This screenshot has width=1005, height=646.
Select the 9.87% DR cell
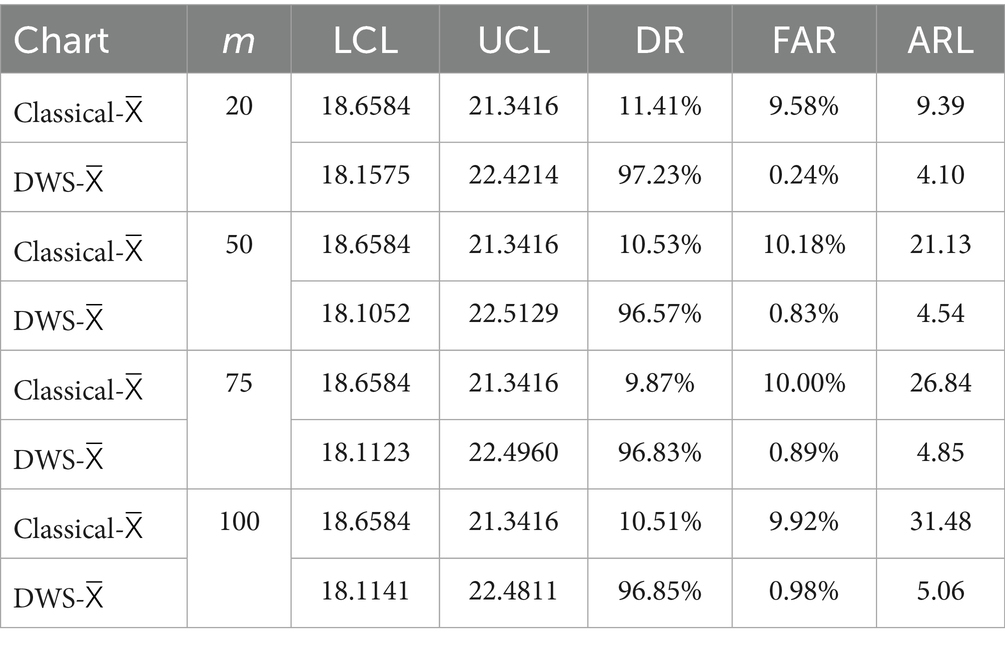coord(659,384)
